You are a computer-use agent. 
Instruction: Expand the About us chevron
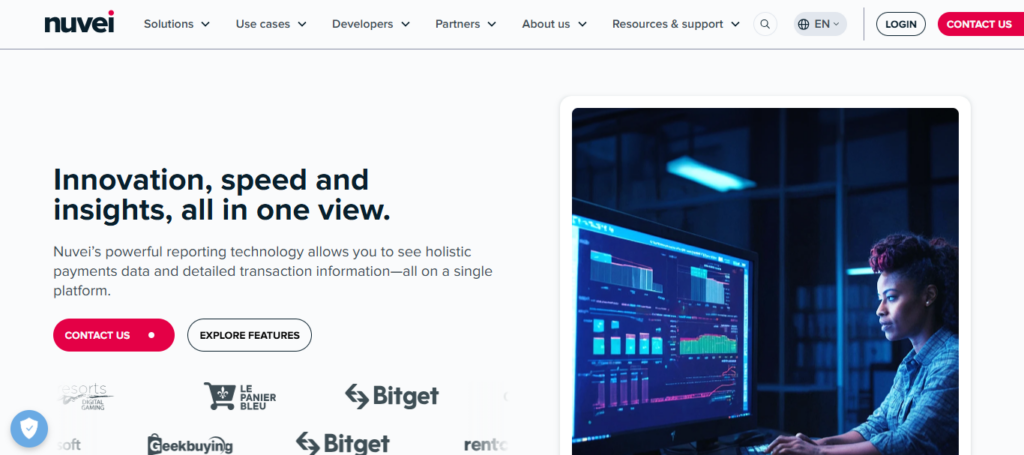coord(582,24)
